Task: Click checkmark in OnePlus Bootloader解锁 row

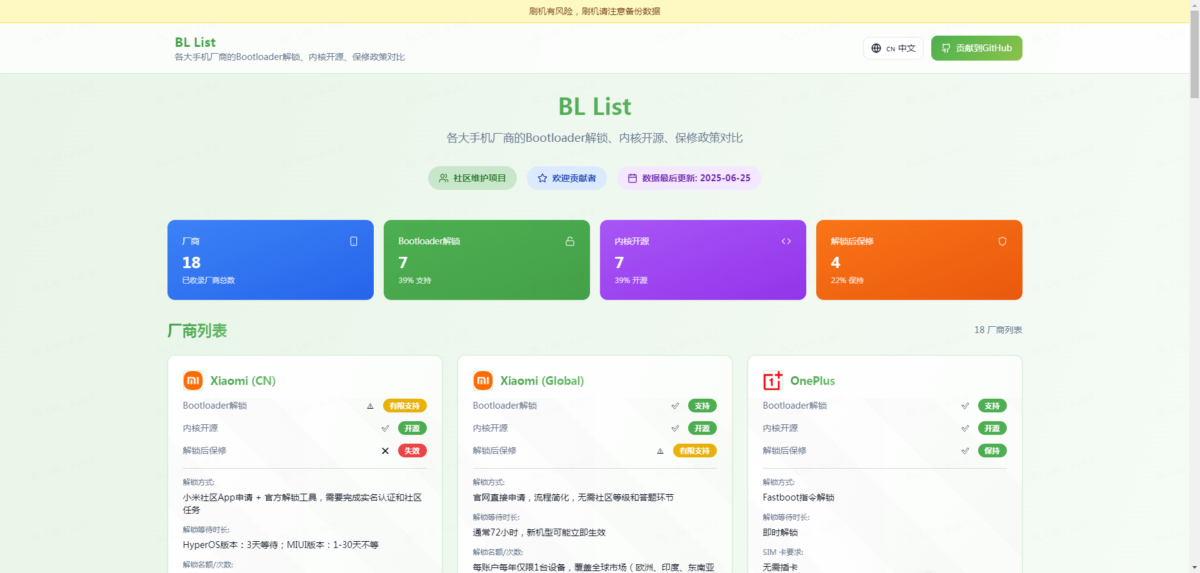Action: coord(965,406)
